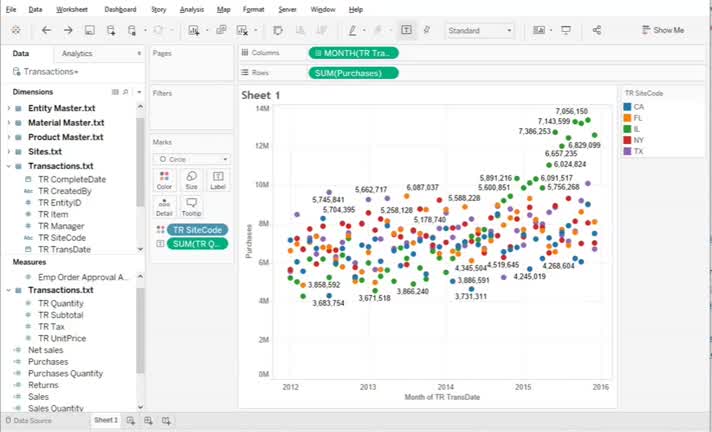The height and width of the screenshot is (432, 712).
Task: Open the File menu
Action: click(11, 9)
